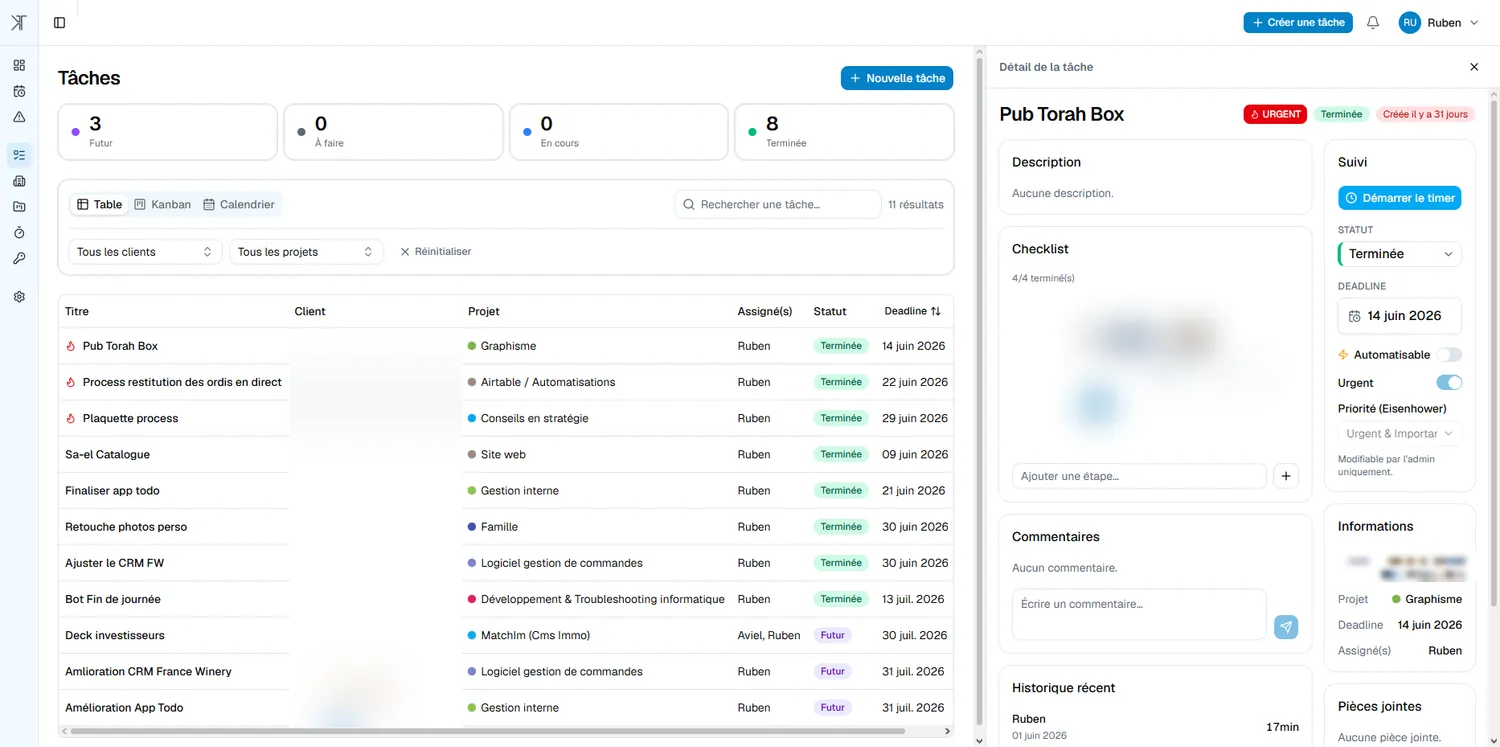Open the Priorité Eisenhower dropdown

(1400, 434)
